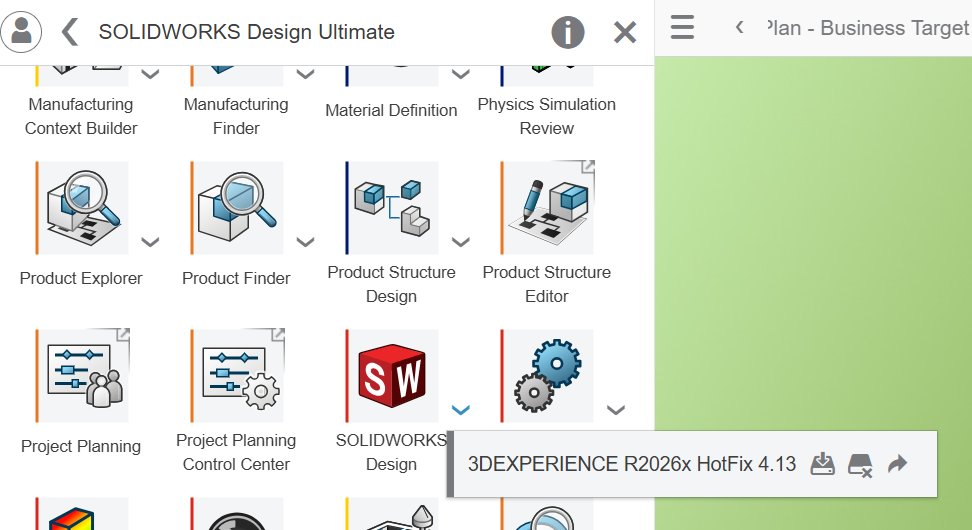Click the install icon for HotFix 4.13

pos(822,464)
